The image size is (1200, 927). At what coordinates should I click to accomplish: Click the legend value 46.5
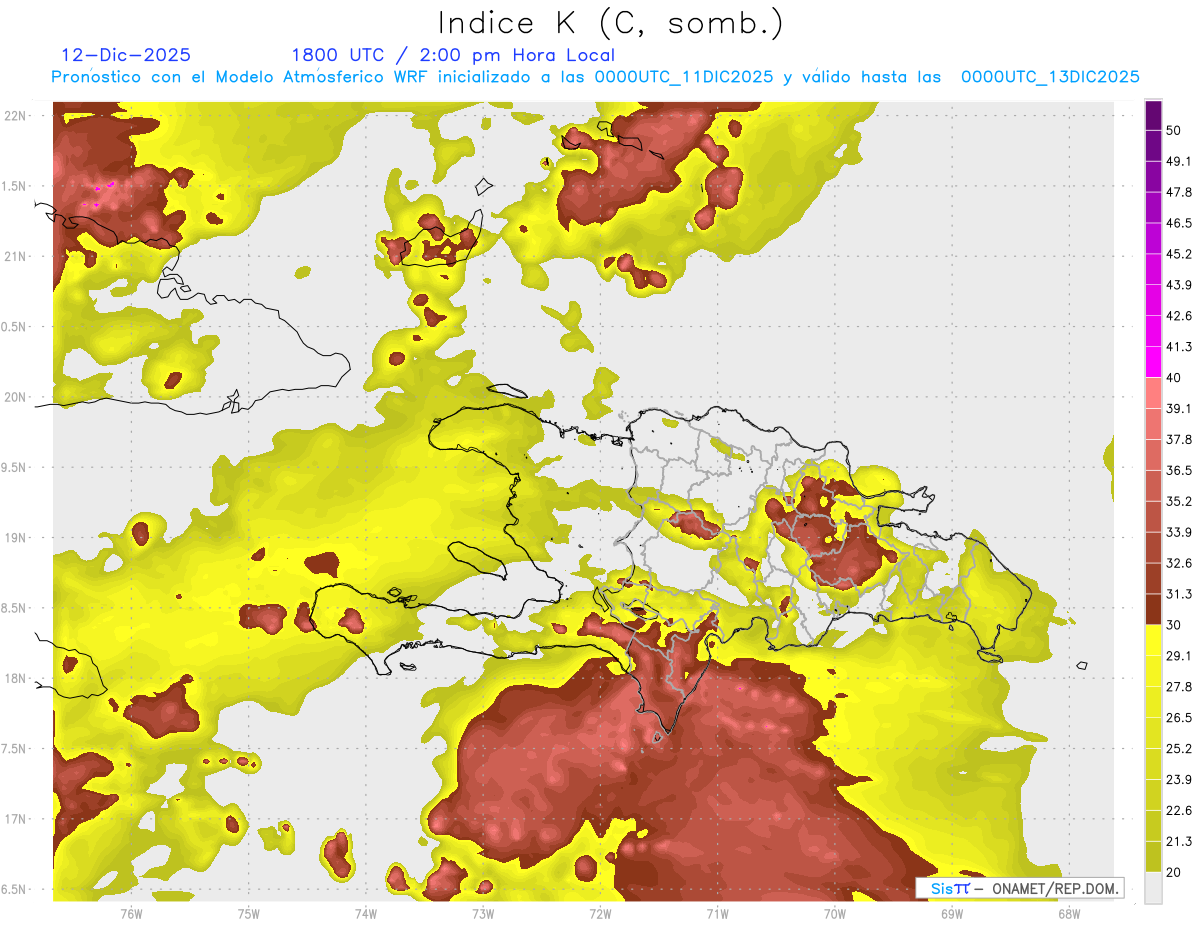1179,223
